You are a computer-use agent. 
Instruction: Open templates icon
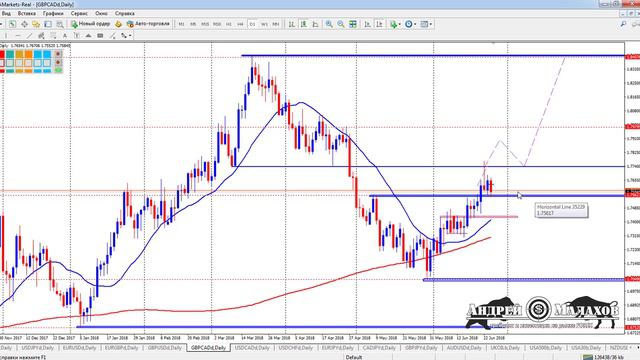click(424, 24)
